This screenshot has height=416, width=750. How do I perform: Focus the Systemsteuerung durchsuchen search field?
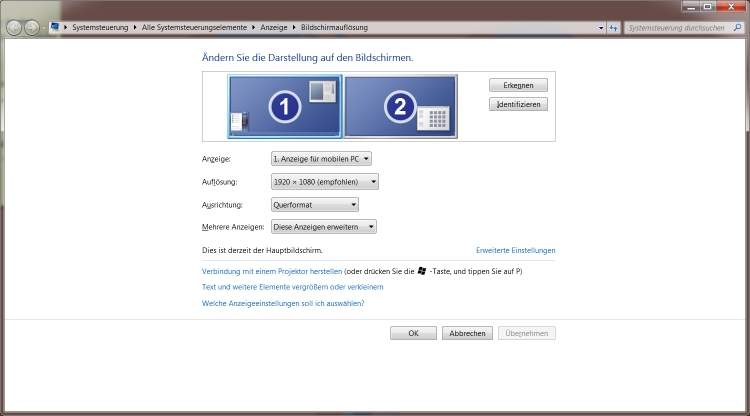(678, 28)
